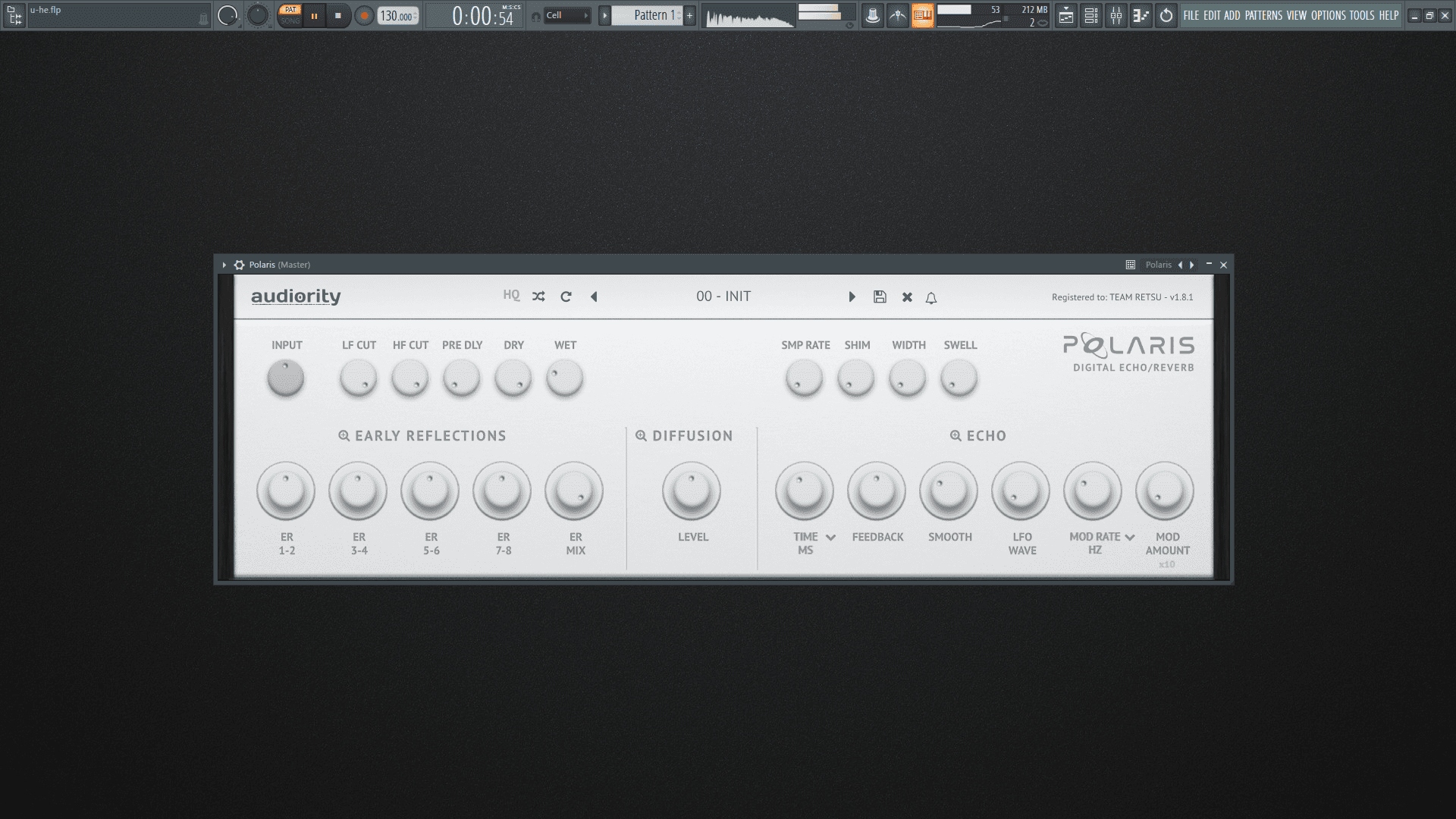
Task: Click the trash icon in hint panel
Action: [202, 19]
